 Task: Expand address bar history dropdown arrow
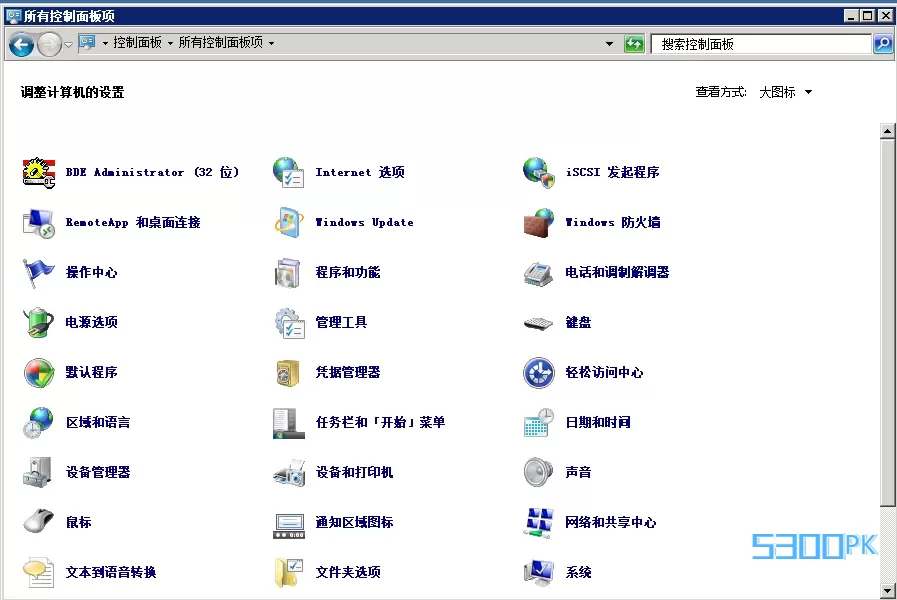[609, 43]
